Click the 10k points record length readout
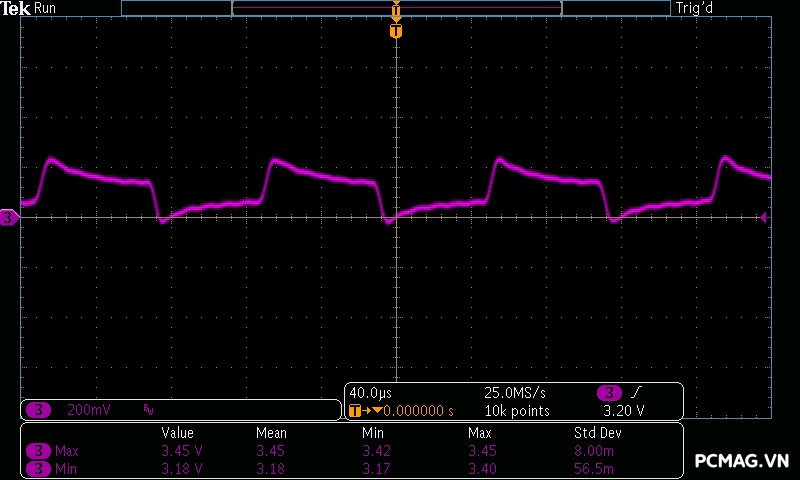Screen dimensions: 800x480 (x=517, y=410)
